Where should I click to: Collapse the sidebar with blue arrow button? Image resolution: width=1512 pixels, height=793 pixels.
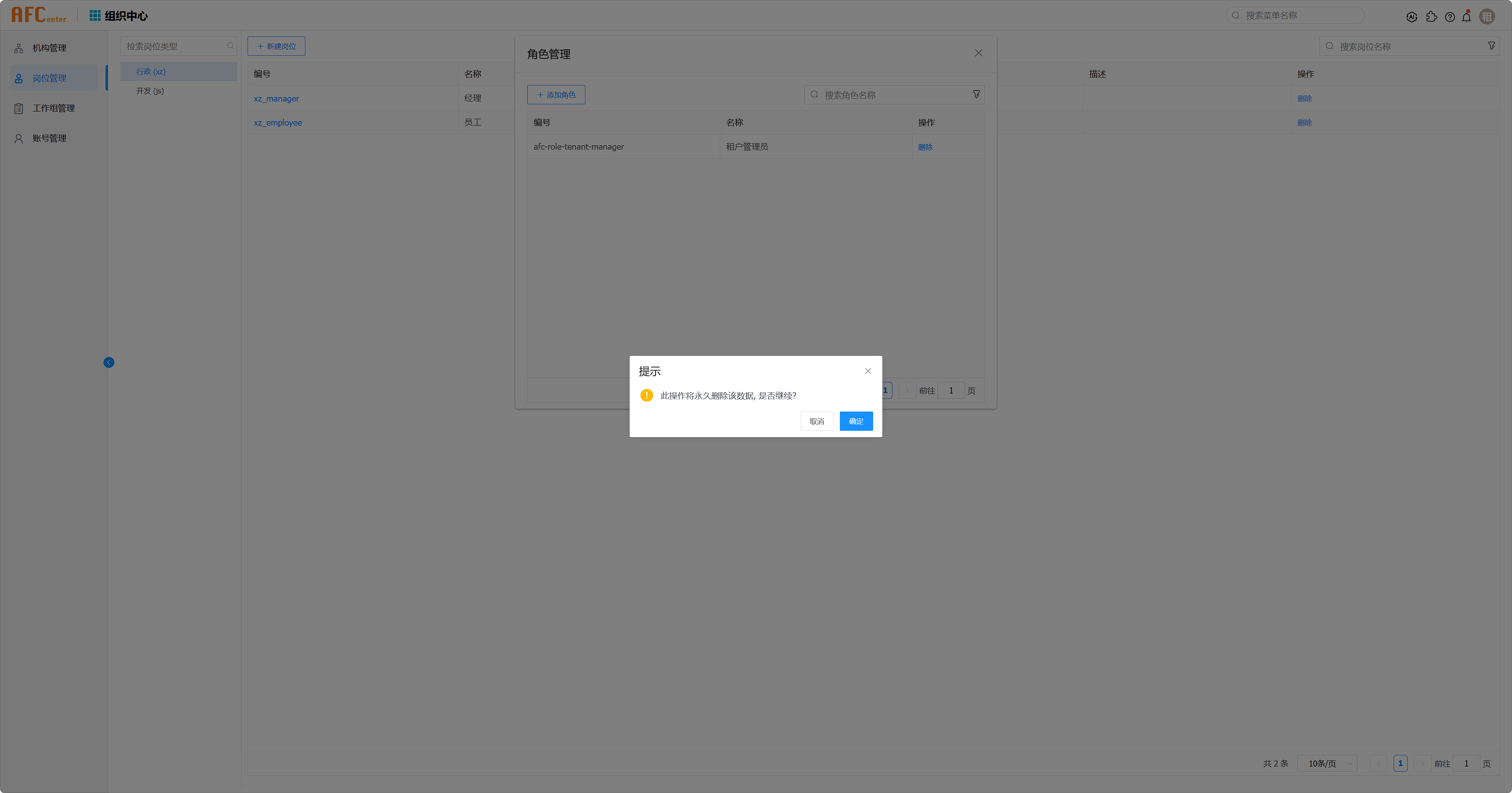coord(109,363)
